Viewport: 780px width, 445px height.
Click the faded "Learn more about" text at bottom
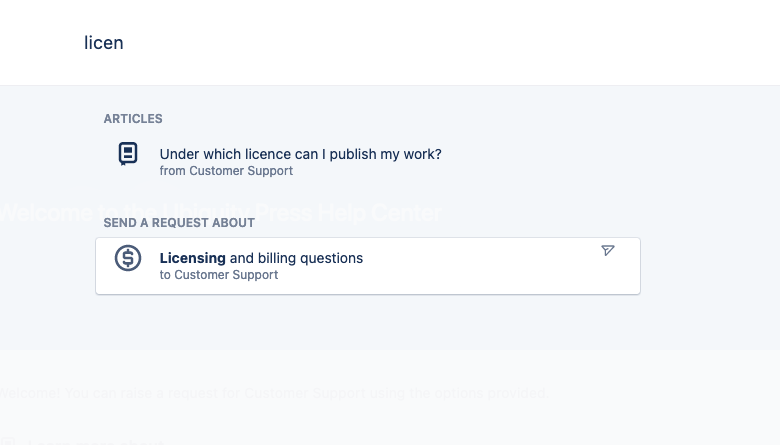point(96,441)
